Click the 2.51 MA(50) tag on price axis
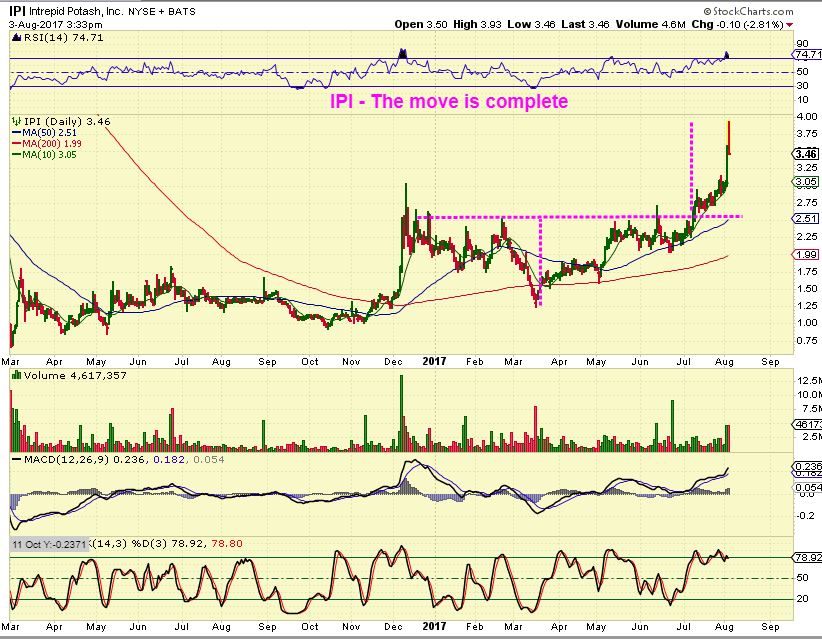 pos(806,218)
